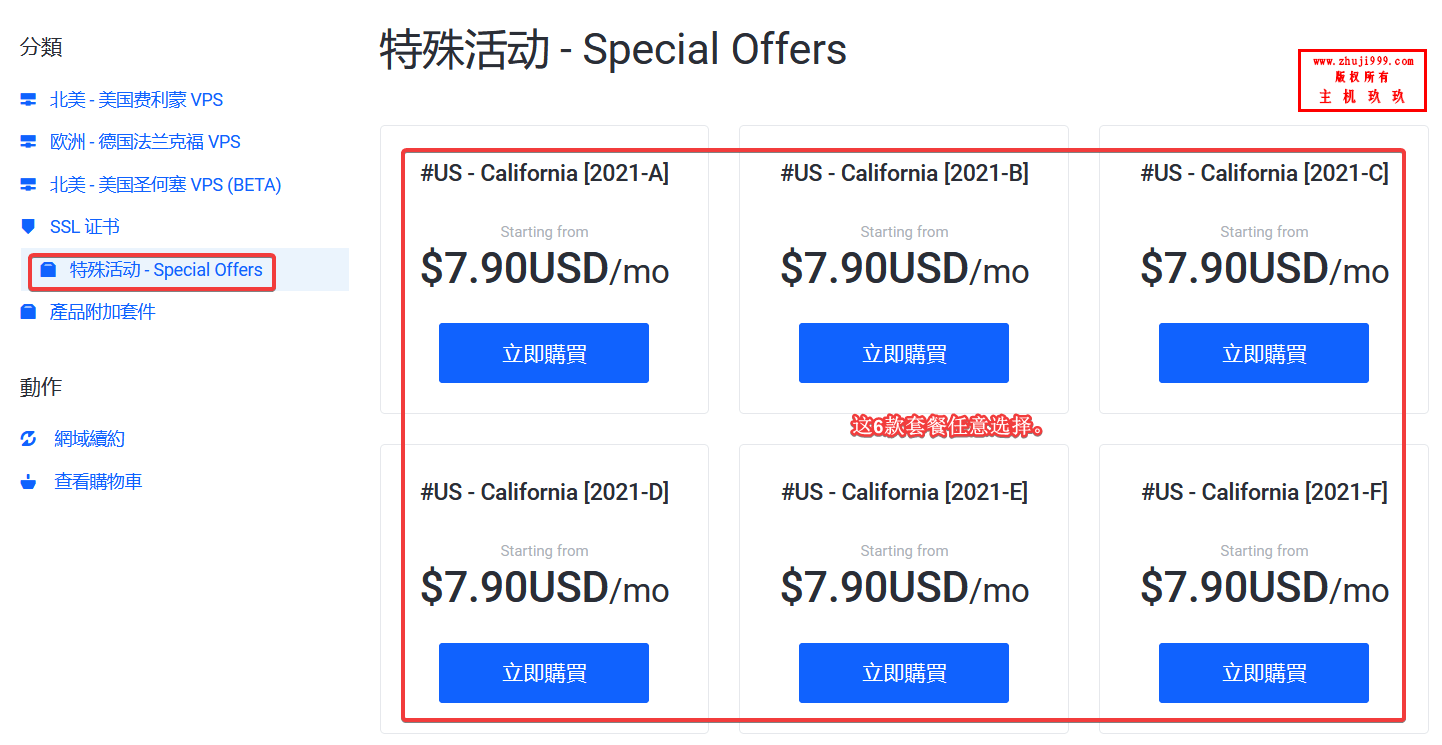
Task: Click 立即購買 under California [2021-F]
Action: click(x=1264, y=673)
